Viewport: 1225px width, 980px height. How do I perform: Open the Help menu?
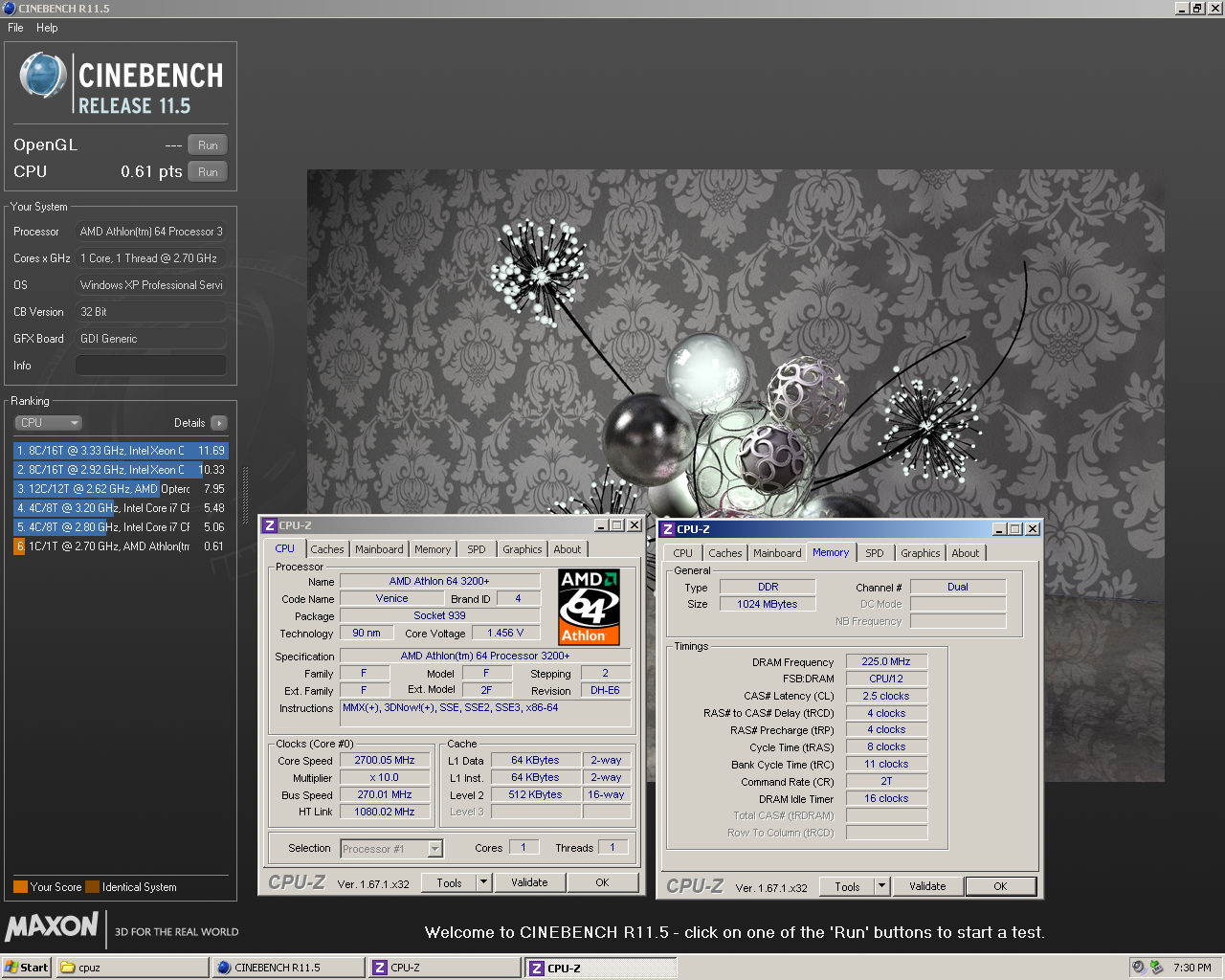click(x=47, y=28)
